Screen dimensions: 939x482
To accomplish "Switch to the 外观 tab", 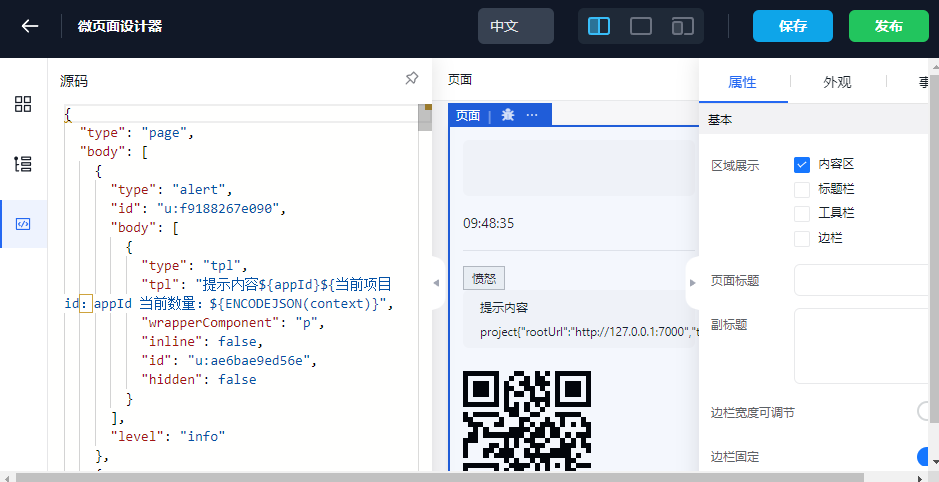I will coord(837,82).
